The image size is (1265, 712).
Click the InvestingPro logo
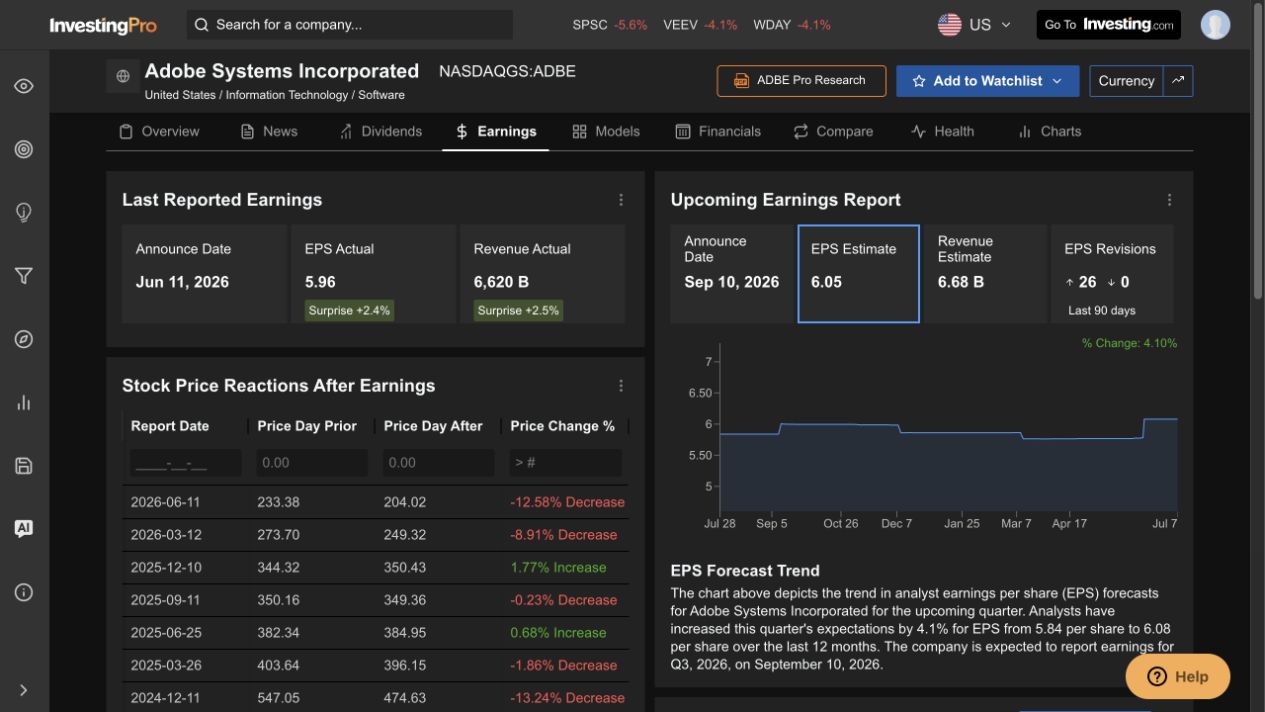103,25
